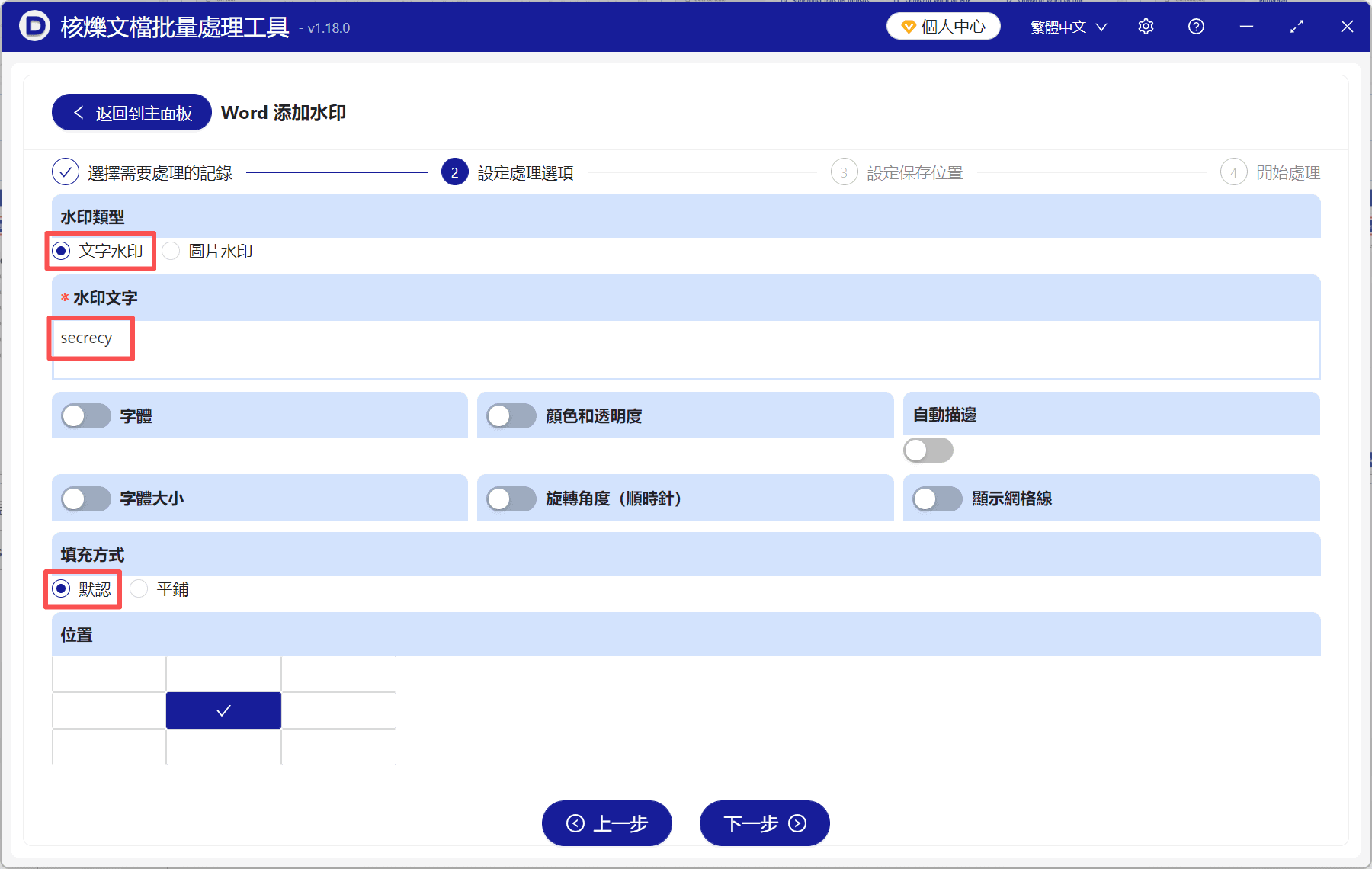Screen dimensions: 1372x869
Task: Enable the 字體 font toggle
Action: click(85, 415)
